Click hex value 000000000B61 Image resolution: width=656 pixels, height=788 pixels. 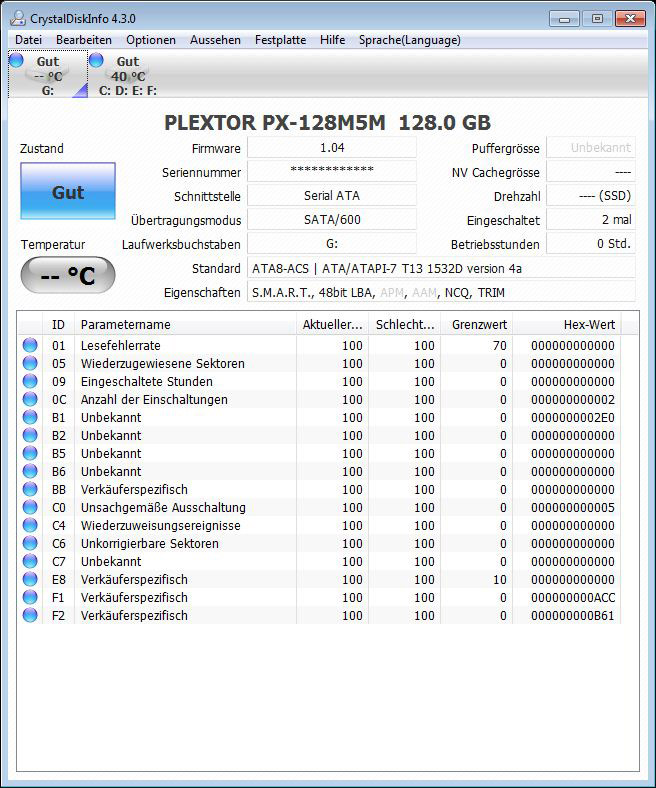pos(573,616)
